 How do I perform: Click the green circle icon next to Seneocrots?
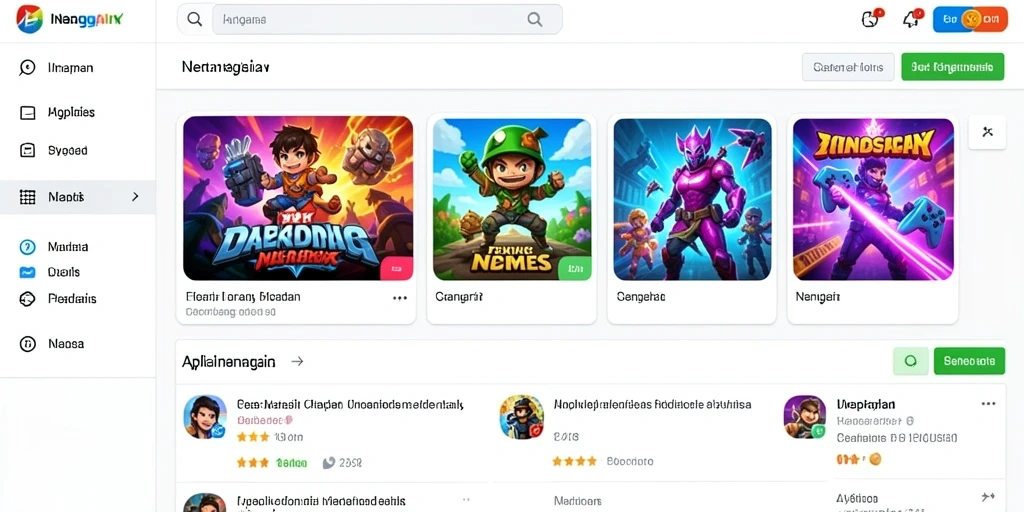point(910,360)
